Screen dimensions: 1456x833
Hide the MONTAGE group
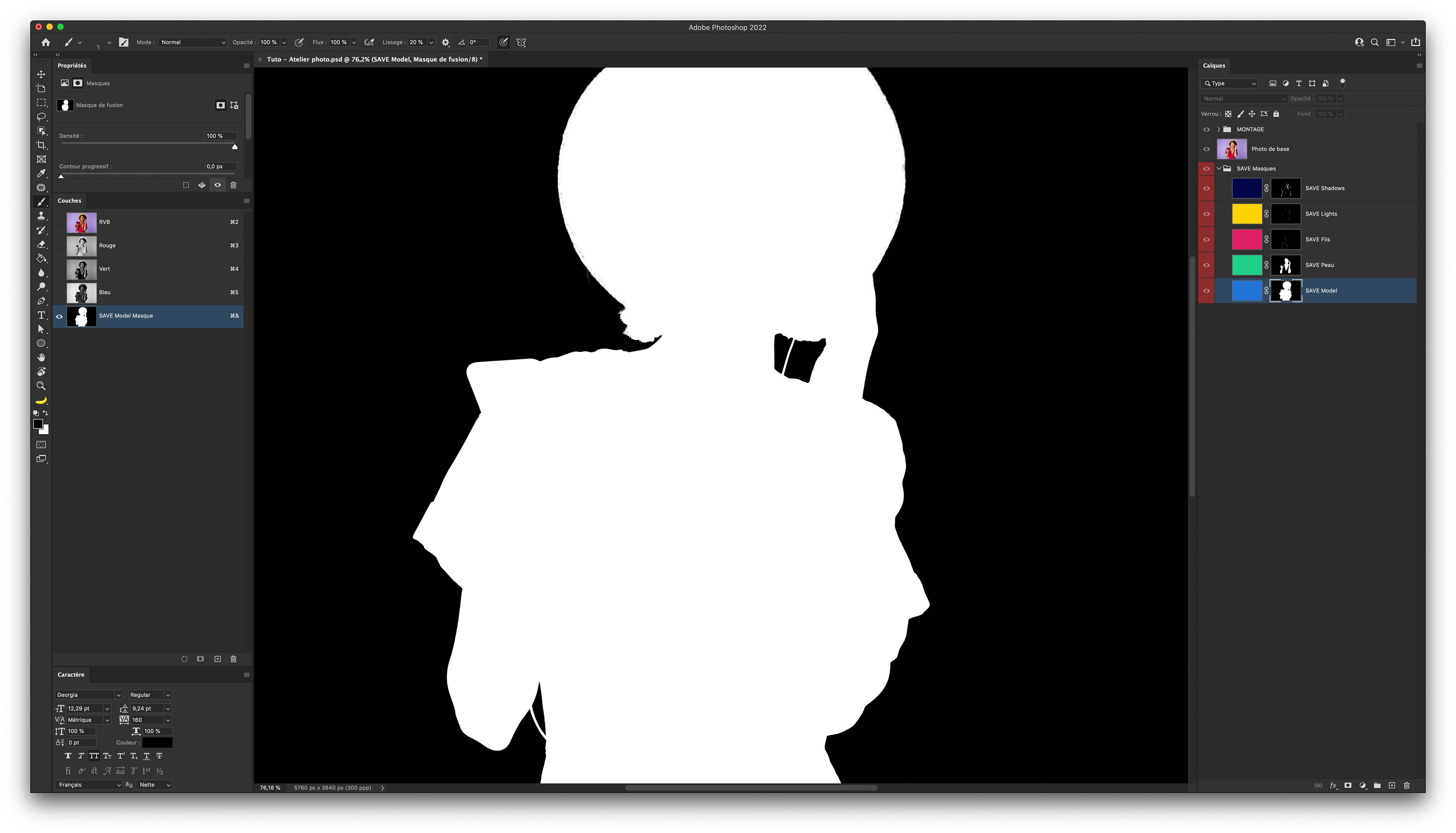coord(1207,129)
